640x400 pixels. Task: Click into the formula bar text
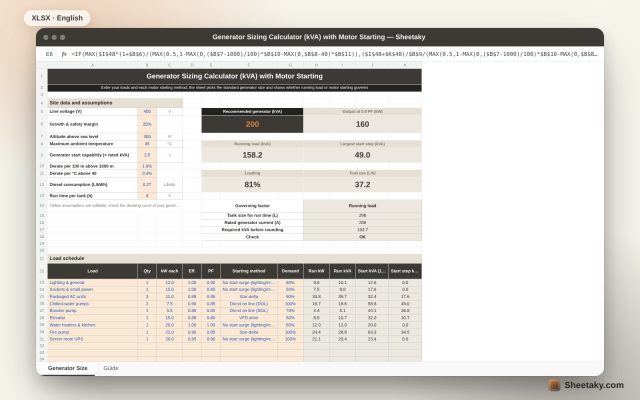[x=334, y=54]
